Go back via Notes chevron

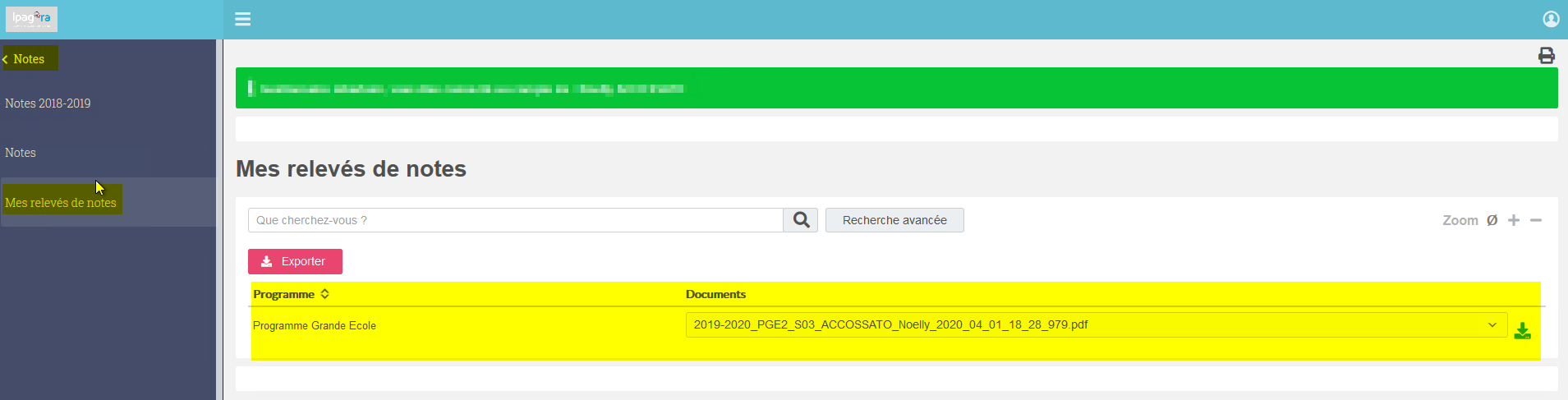tap(24, 59)
